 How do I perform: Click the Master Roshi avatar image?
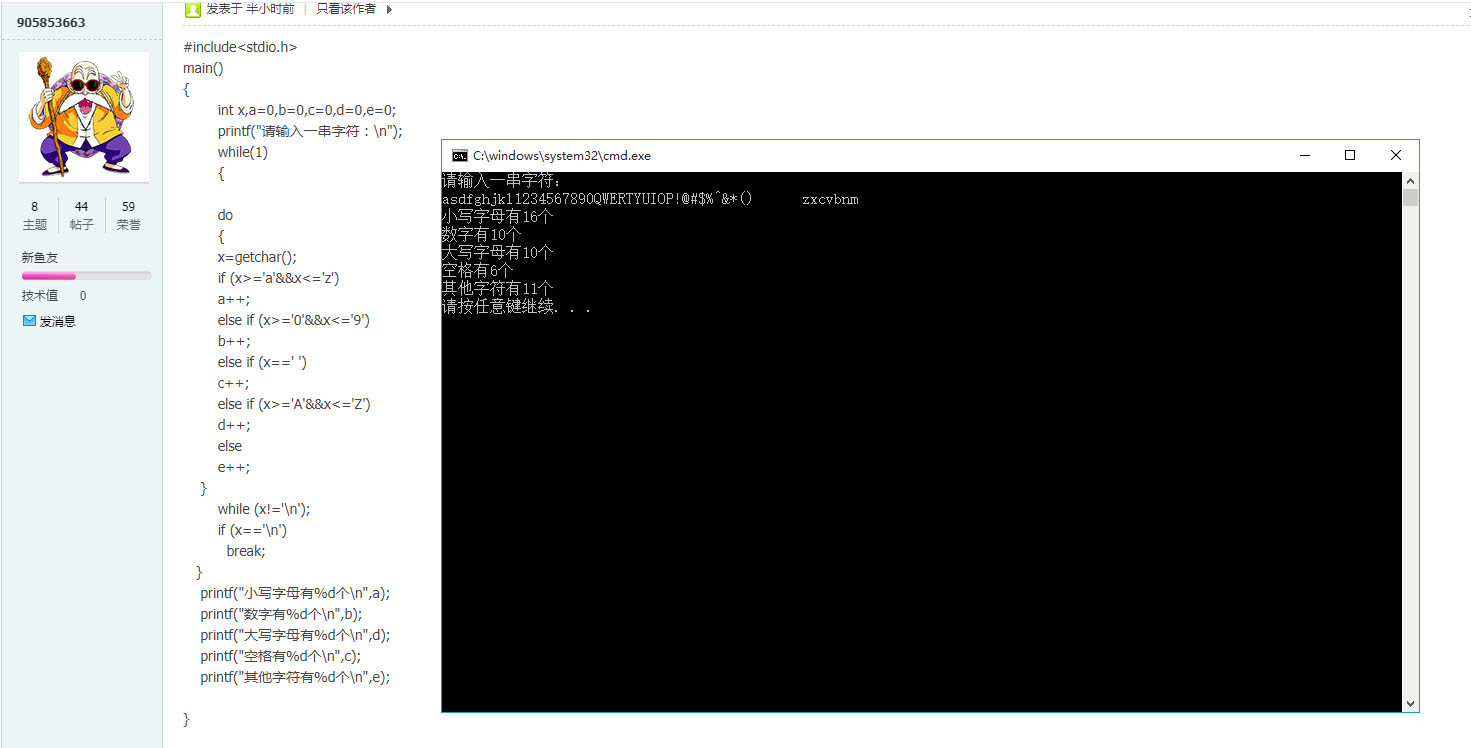click(x=84, y=117)
